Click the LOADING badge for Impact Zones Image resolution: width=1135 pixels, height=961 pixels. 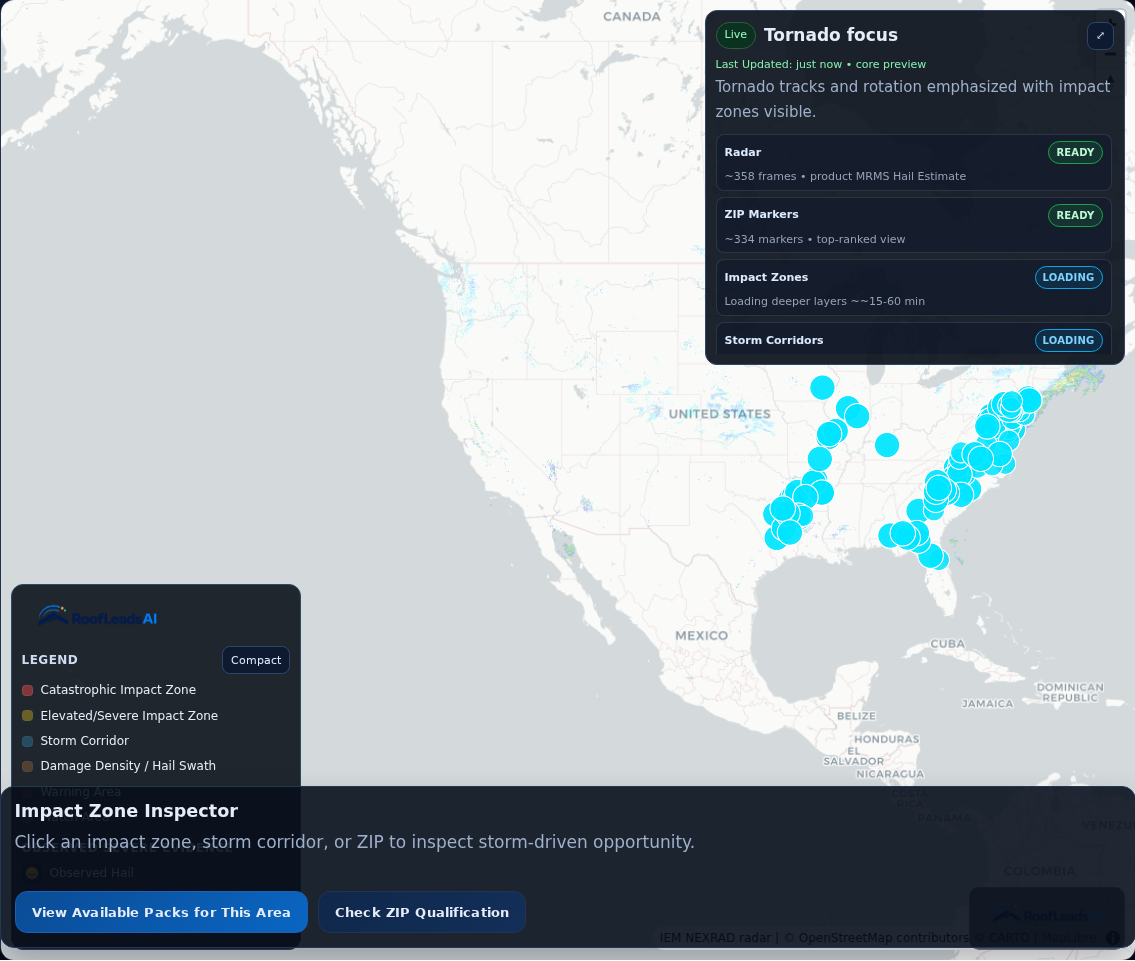click(x=1068, y=277)
